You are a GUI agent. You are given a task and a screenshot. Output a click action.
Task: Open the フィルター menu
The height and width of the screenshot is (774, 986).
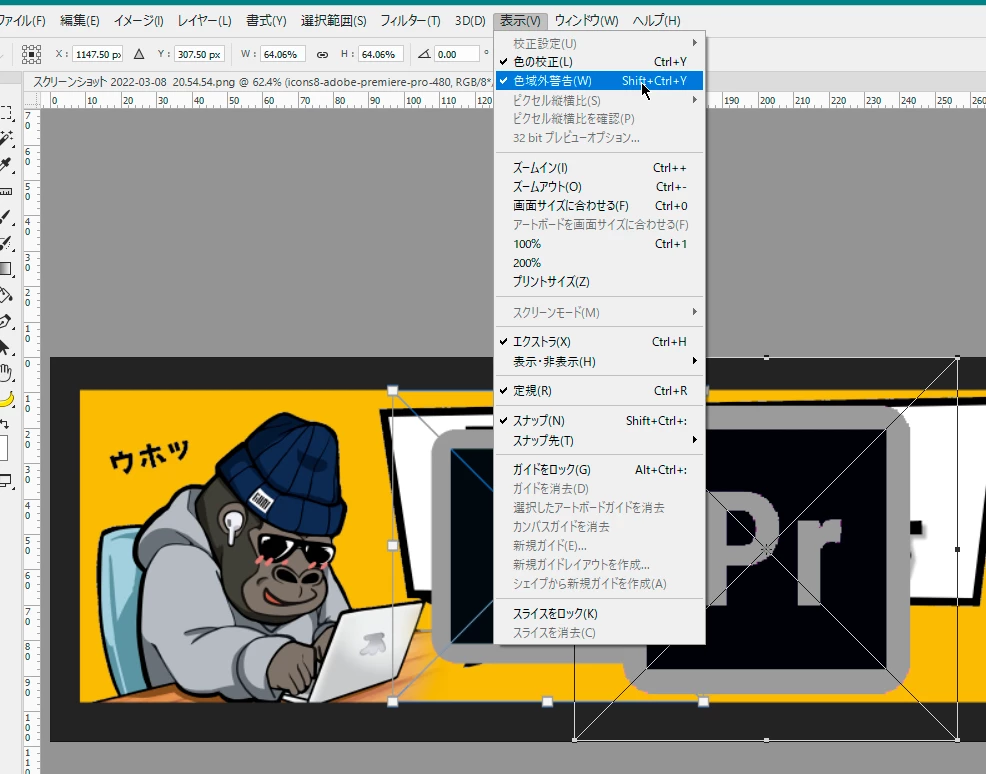pos(410,21)
